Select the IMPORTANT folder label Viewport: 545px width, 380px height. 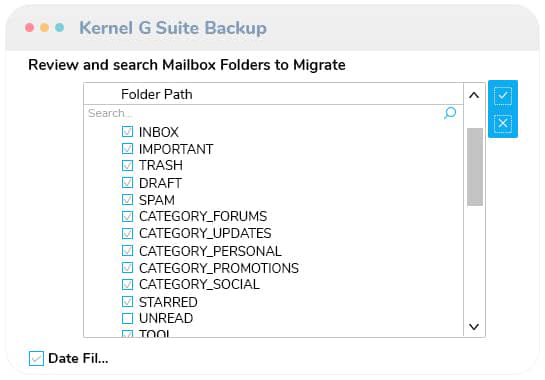tap(176, 149)
